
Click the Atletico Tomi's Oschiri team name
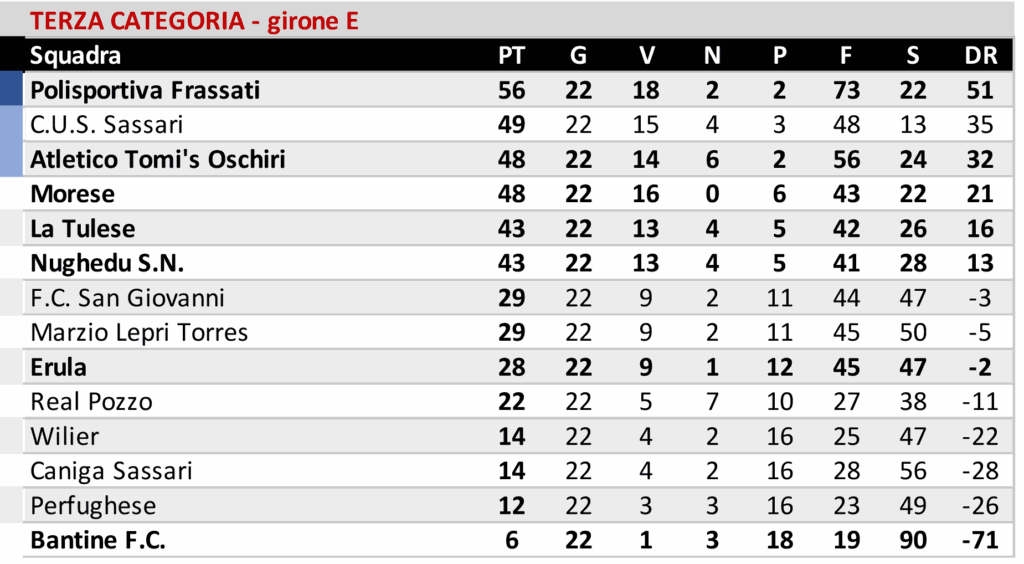pos(158,160)
